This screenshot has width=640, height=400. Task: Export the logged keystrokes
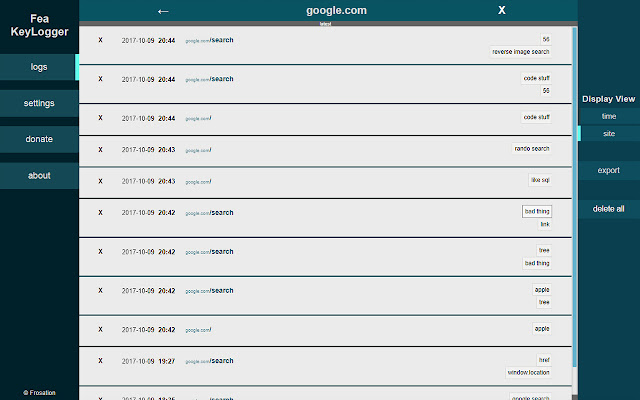click(x=609, y=170)
